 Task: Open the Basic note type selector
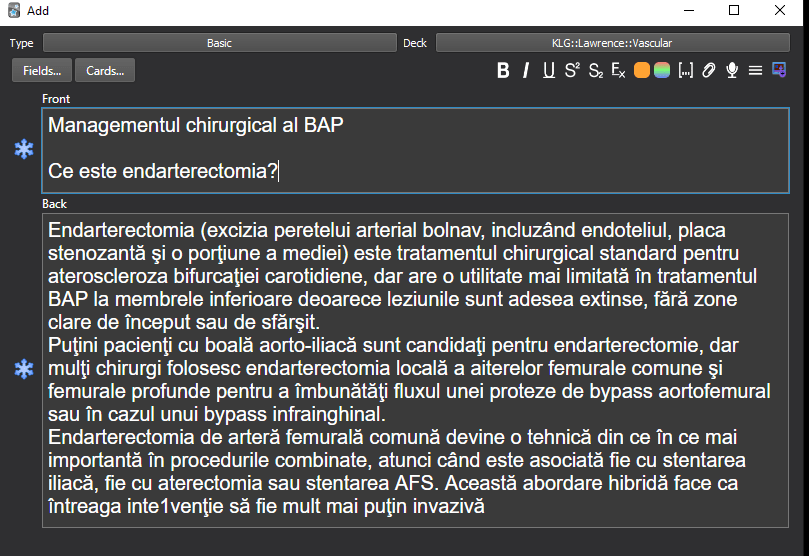tap(219, 43)
